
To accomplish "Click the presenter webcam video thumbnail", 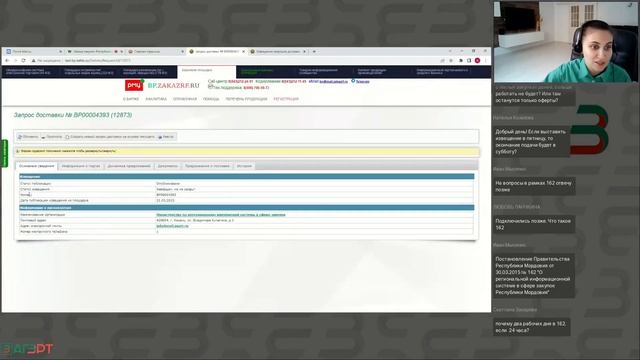I will pyautogui.click(x=565, y=42).
